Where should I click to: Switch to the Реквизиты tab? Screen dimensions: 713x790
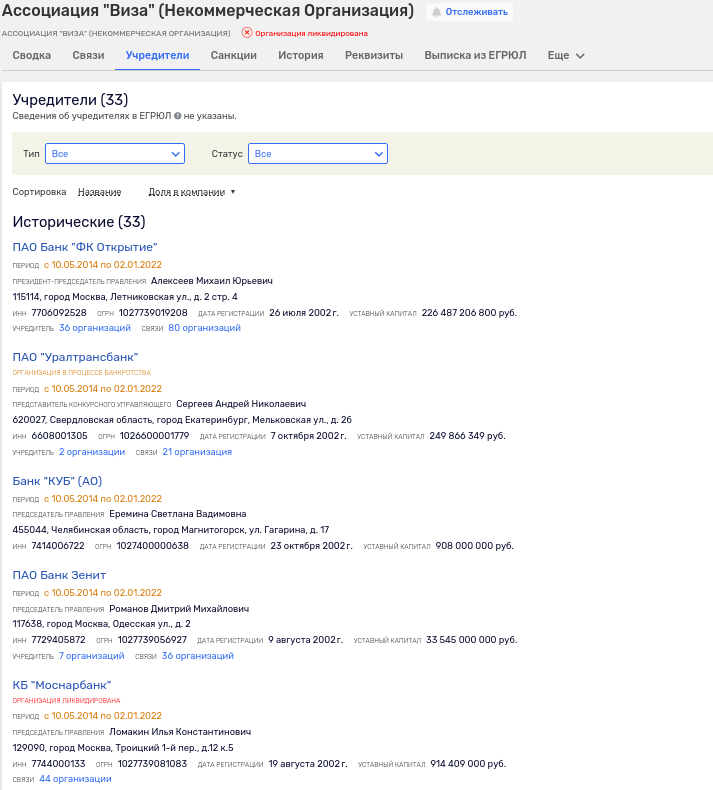(374, 56)
